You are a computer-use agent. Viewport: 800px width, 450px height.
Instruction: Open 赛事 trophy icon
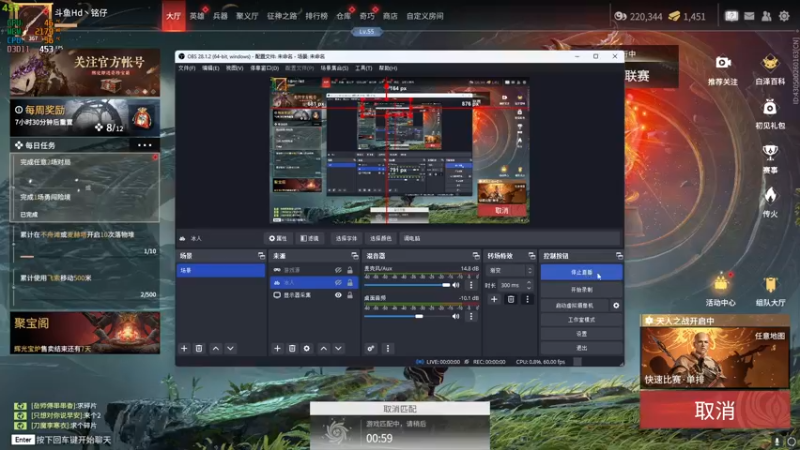(770, 152)
